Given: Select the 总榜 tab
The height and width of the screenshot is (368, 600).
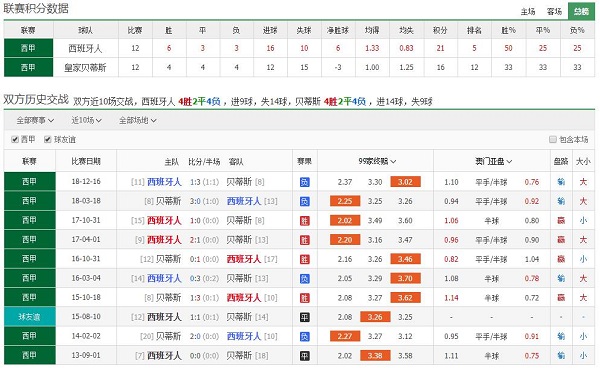Looking at the screenshot, I should coord(581,11).
